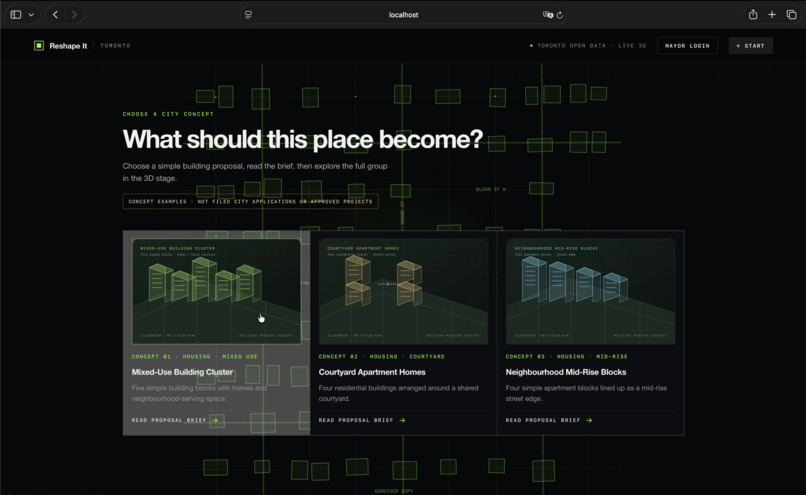This screenshot has width=806, height=495.
Task: Click Concept 01 Housing Mixed Use tag
Action: (194, 356)
